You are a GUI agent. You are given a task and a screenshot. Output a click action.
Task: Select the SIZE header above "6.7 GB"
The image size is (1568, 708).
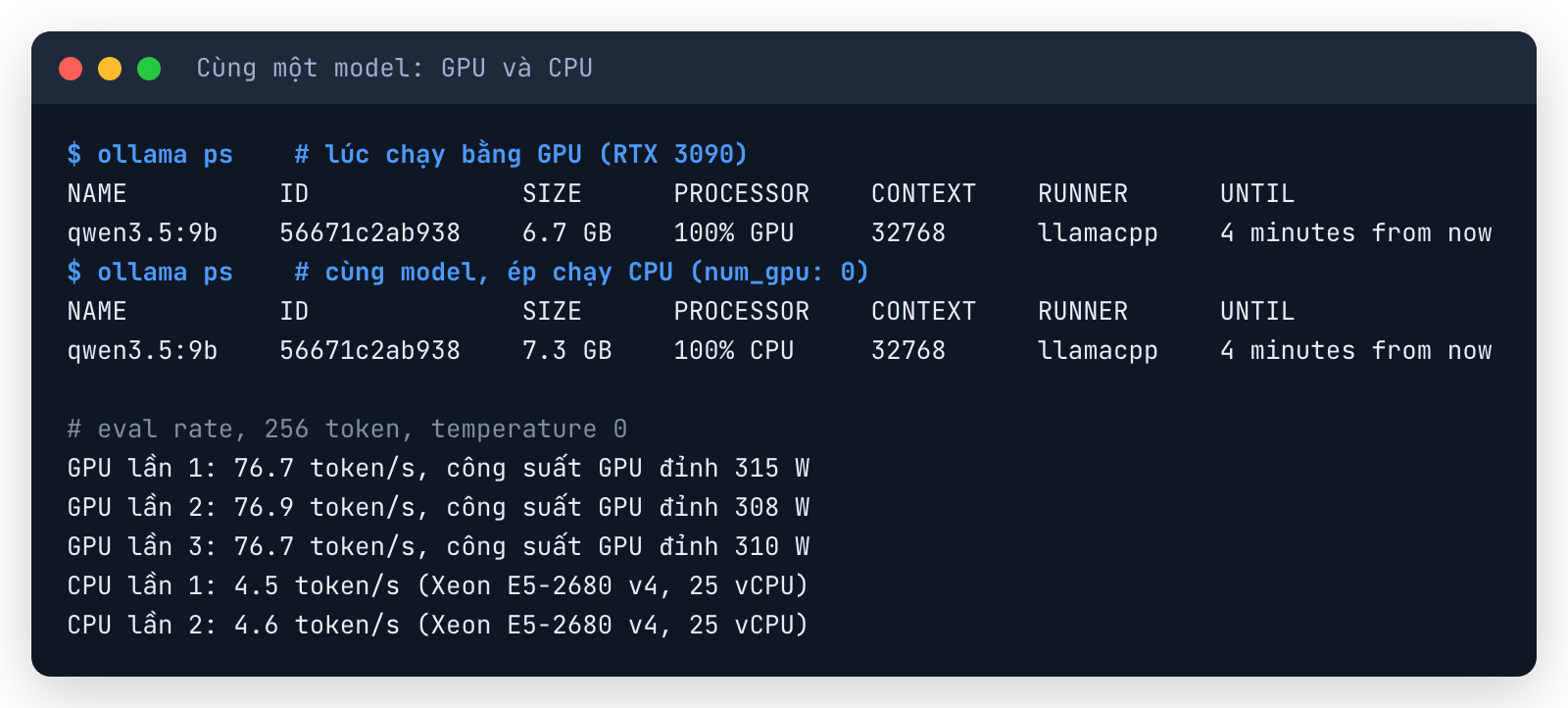tap(552, 193)
